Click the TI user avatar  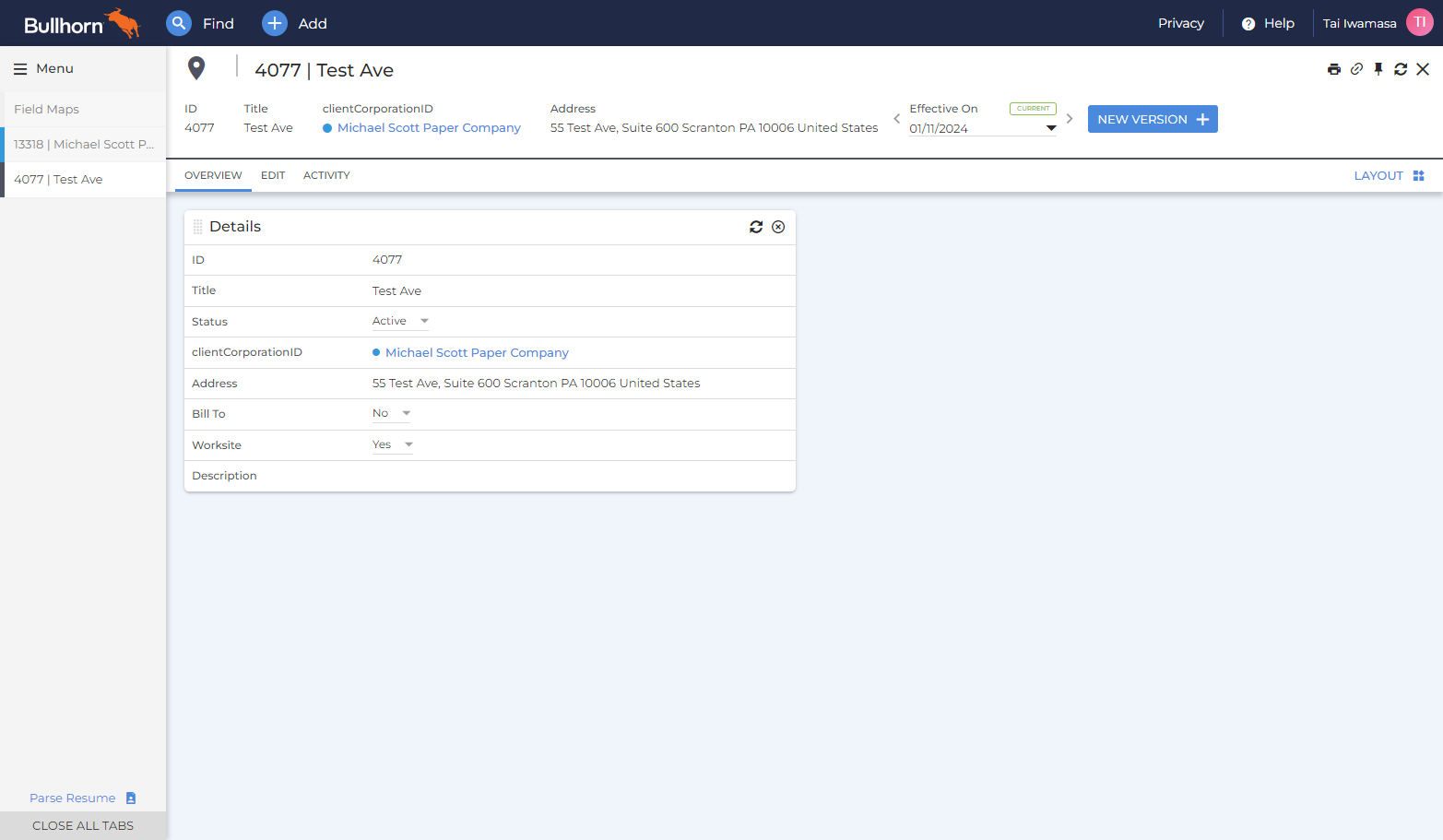coord(1420,23)
